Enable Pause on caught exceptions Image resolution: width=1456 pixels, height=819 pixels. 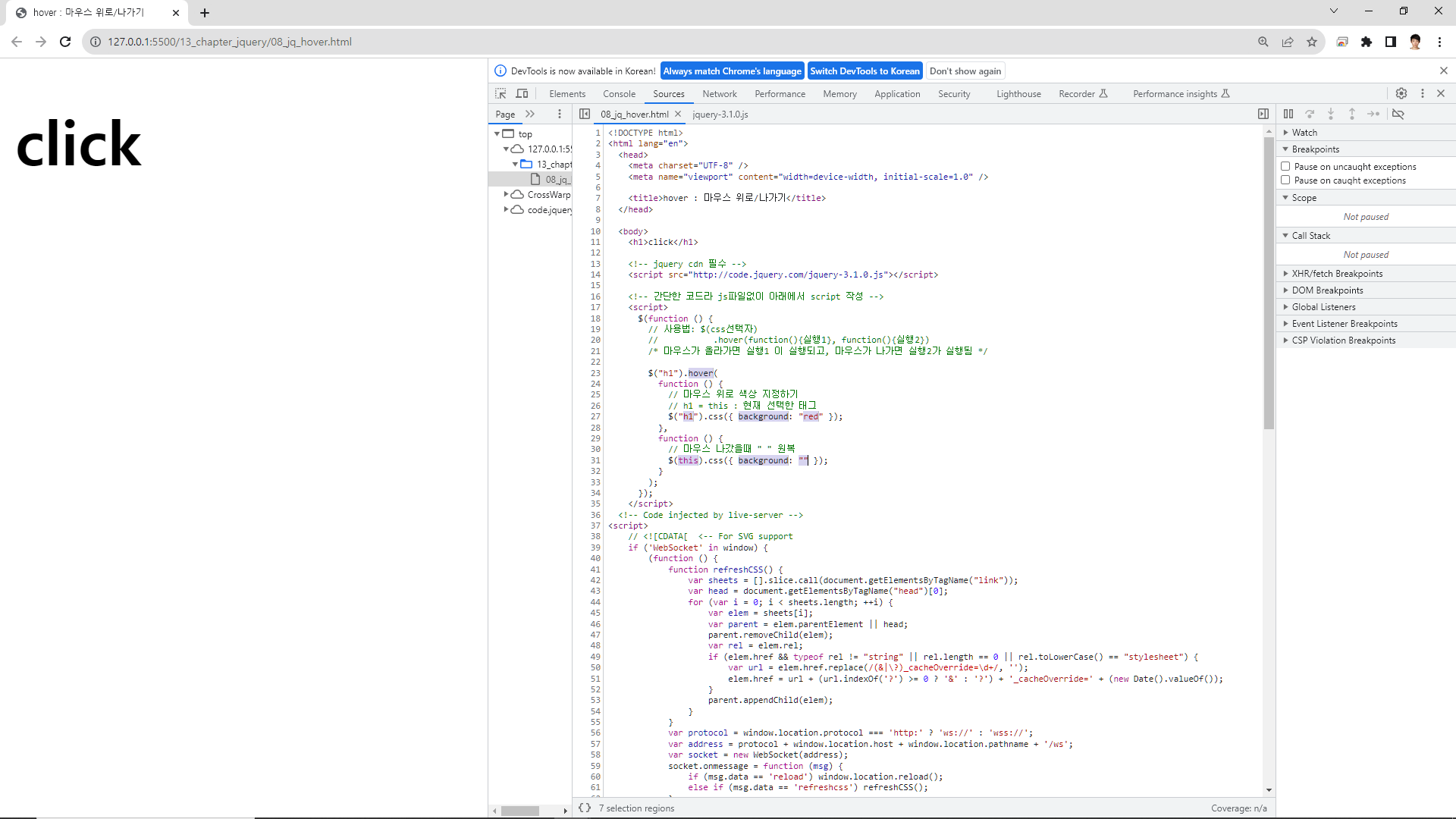[x=1285, y=180]
